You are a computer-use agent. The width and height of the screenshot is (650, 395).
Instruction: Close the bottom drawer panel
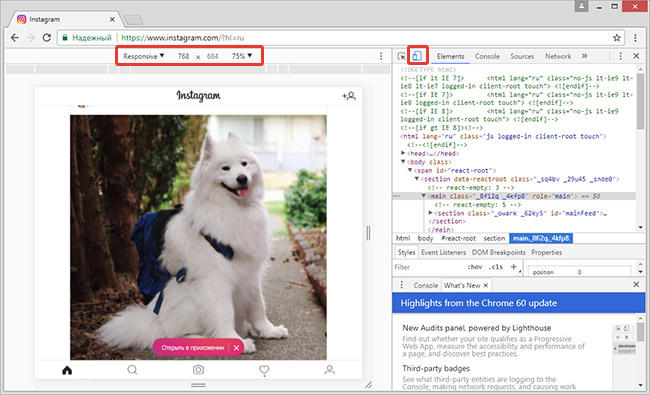click(x=636, y=285)
